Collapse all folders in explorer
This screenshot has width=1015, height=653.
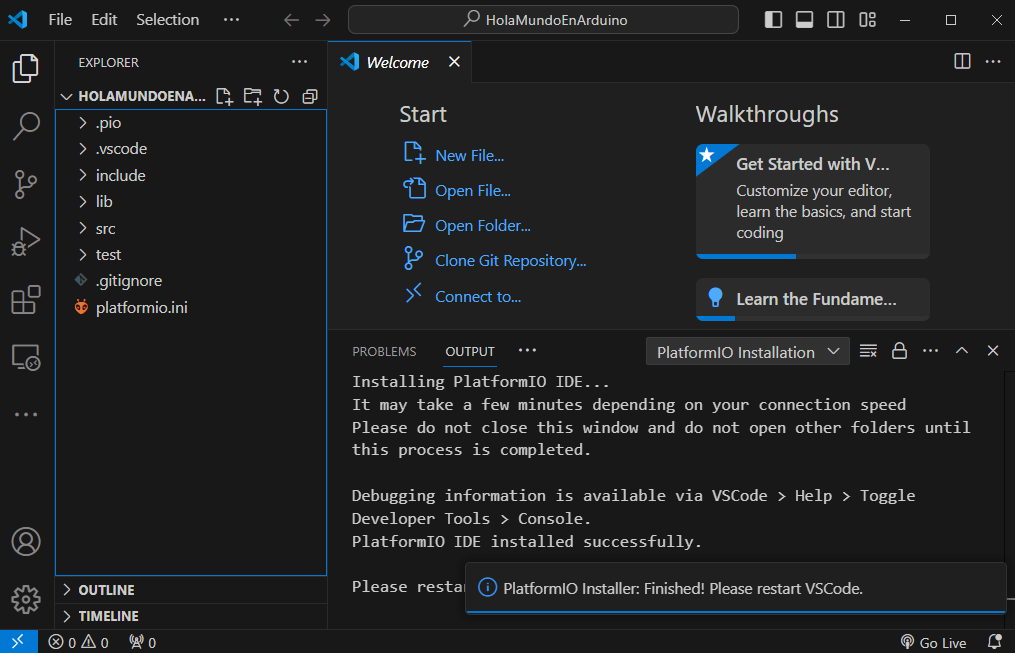click(x=310, y=96)
